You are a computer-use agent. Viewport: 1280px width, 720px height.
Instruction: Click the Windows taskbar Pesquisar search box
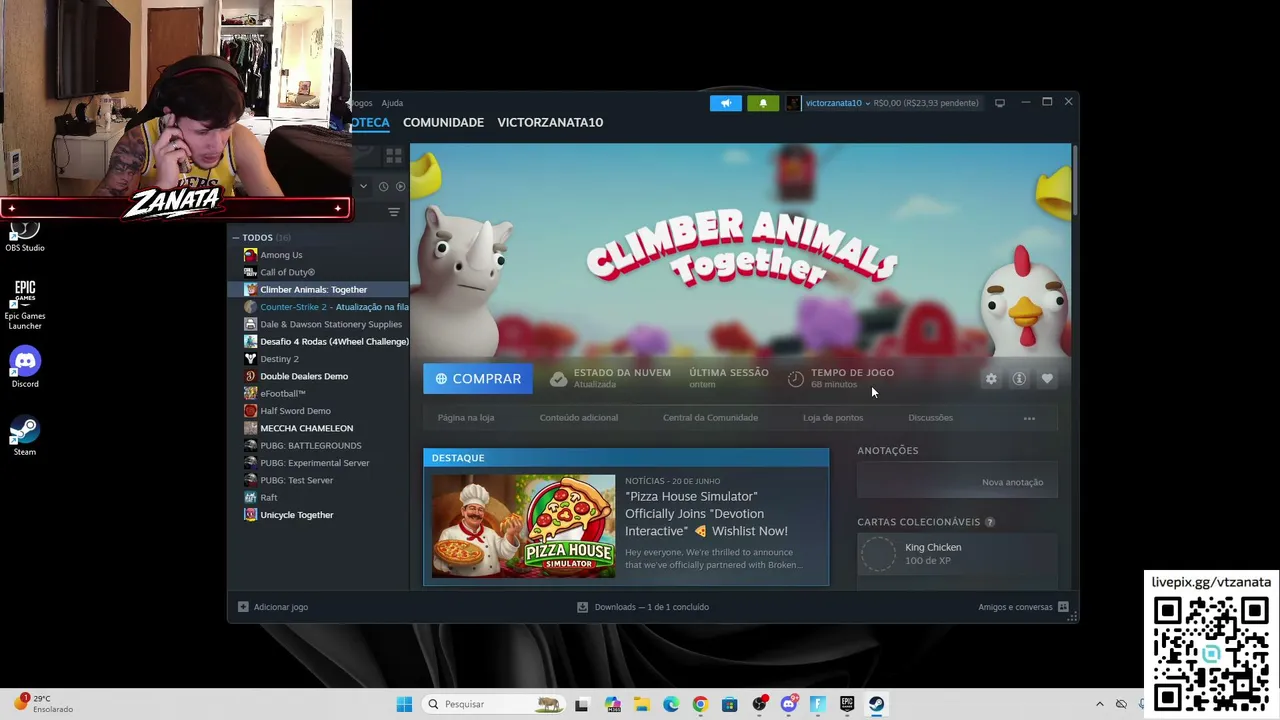click(x=493, y=704)
